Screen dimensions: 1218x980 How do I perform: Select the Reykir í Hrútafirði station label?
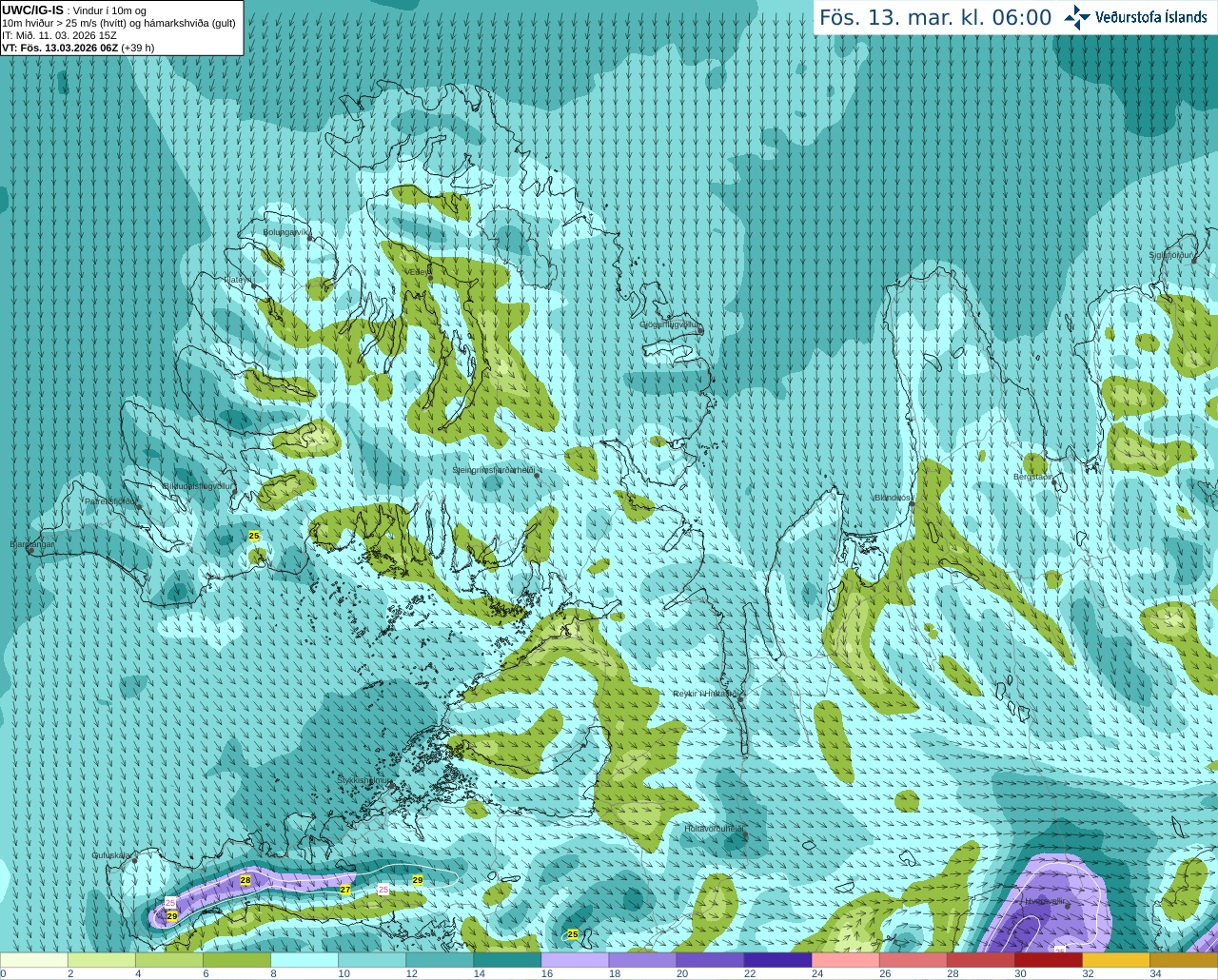pos(705,694)
